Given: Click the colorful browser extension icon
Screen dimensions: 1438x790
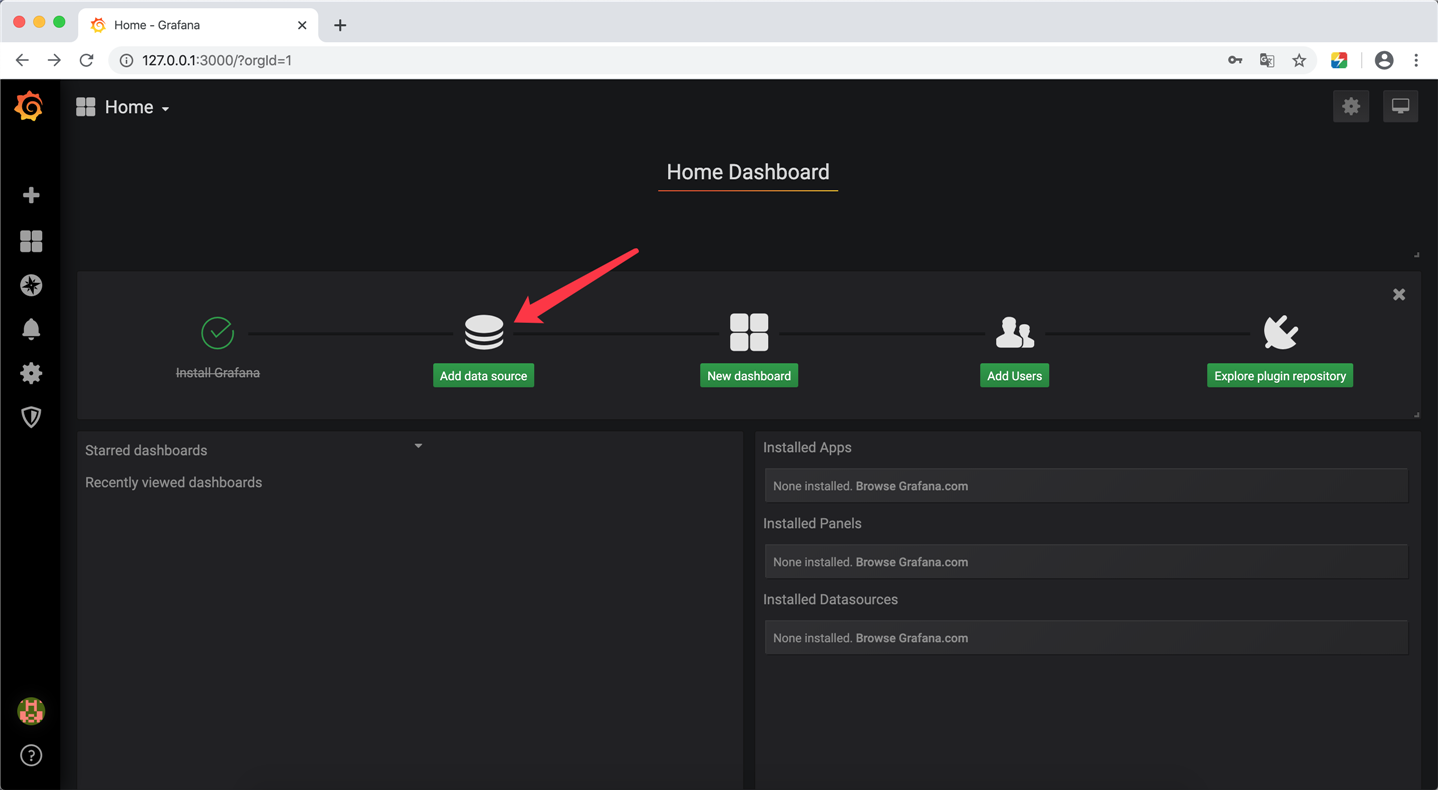Looking at the screenshot, I should (1339, 60).
